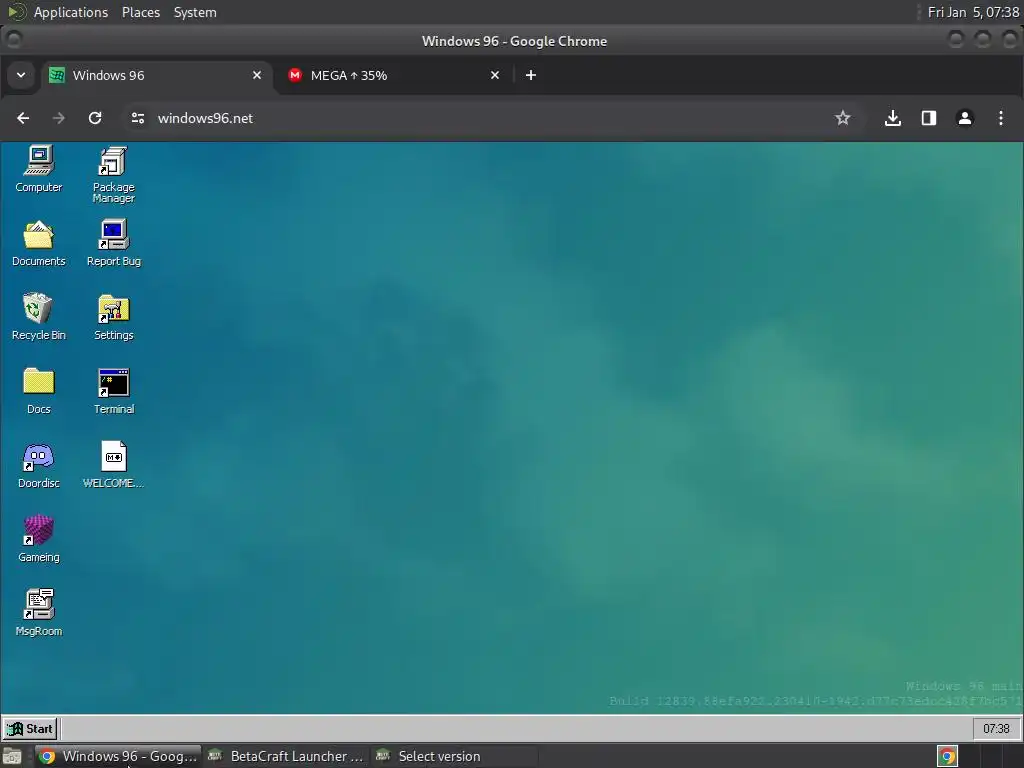Expand the tab search dropdown

click(21, 75)
